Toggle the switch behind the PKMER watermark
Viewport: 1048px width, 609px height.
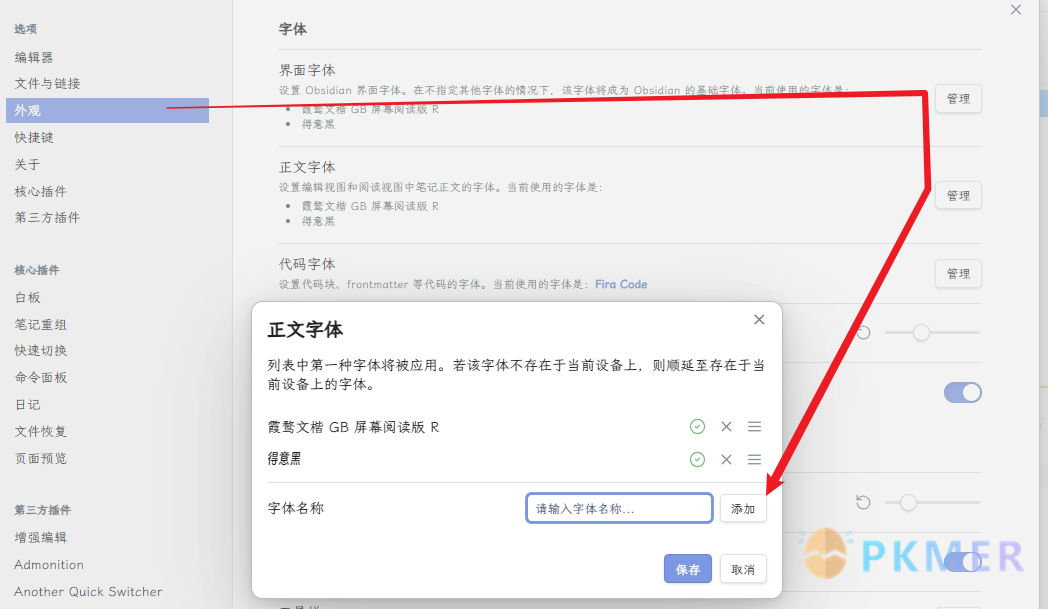pos(962,562)
